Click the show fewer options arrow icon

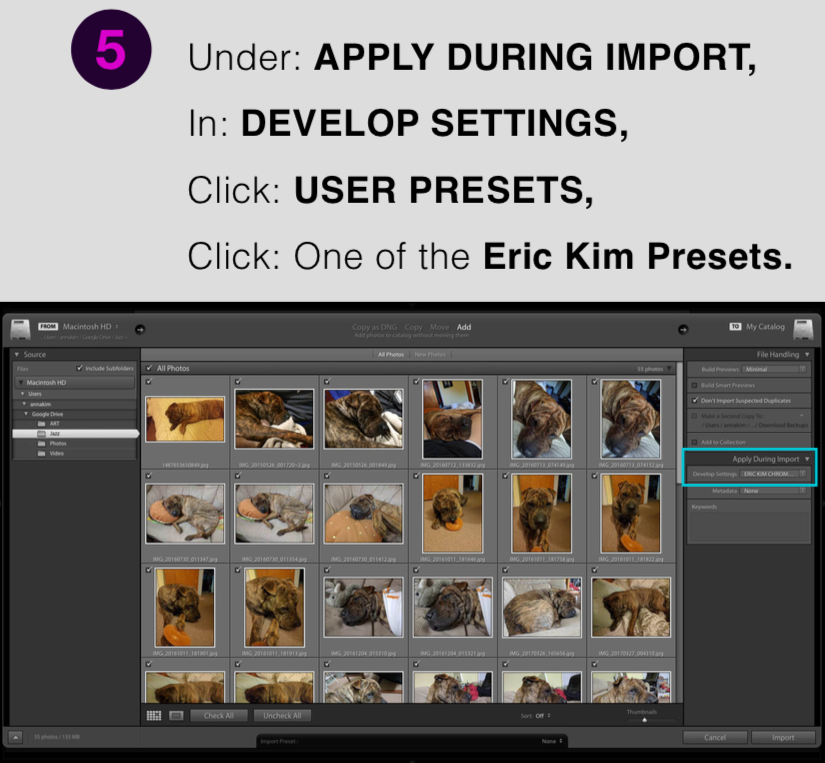click(16, 738)
